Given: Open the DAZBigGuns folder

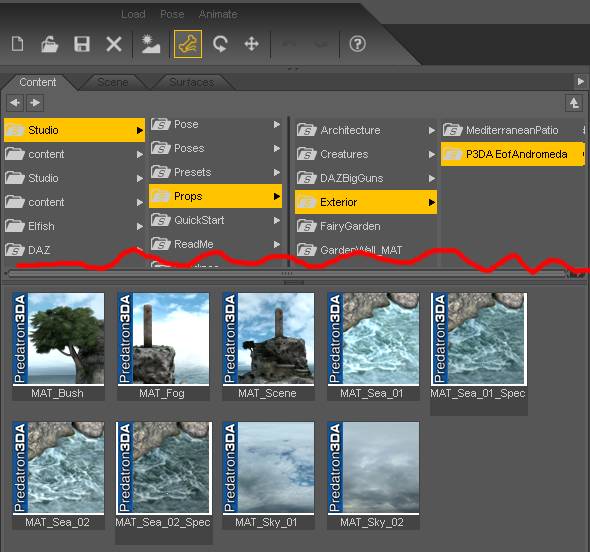Looking at the screenshot, I should point(366,178).
